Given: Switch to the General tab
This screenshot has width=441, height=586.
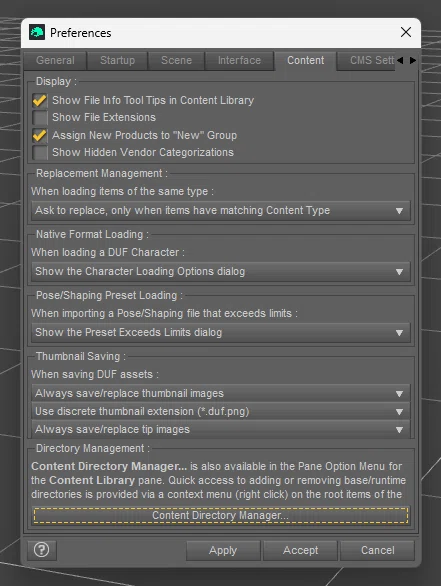Looking at the screenshot, I should pyautogui.click(x=55, y=61).
